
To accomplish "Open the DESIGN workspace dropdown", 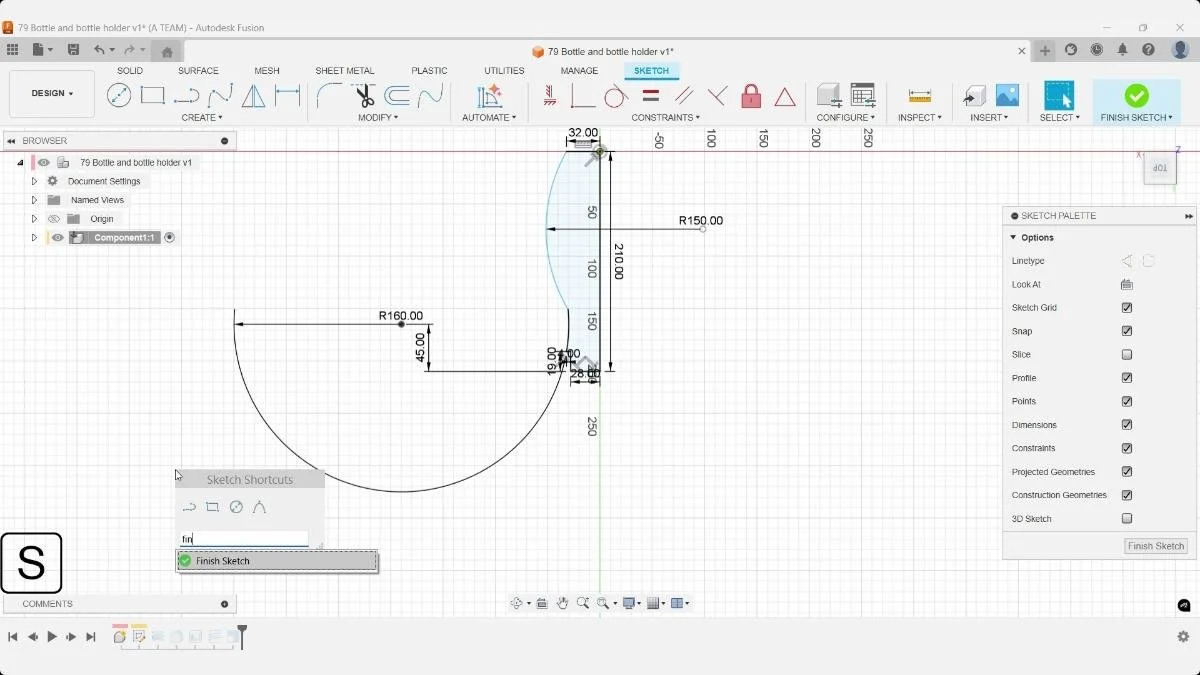I will (52, 93).
